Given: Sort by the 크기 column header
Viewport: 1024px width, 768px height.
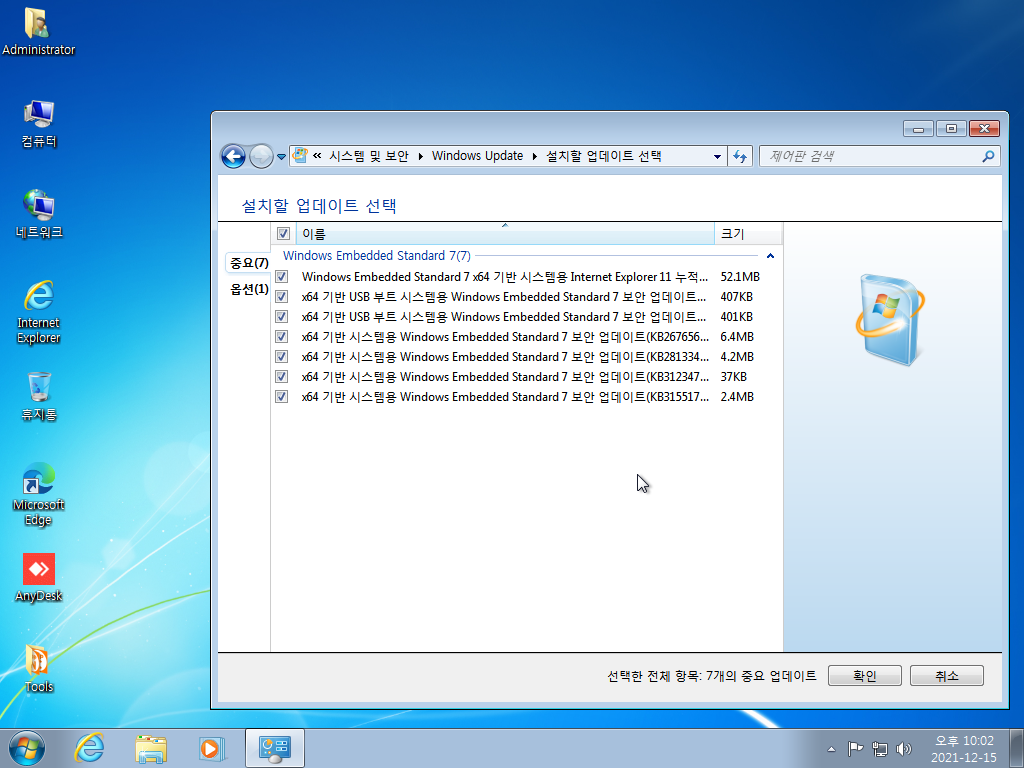Looking at the screenshot, I should click(x=748, y=234).
